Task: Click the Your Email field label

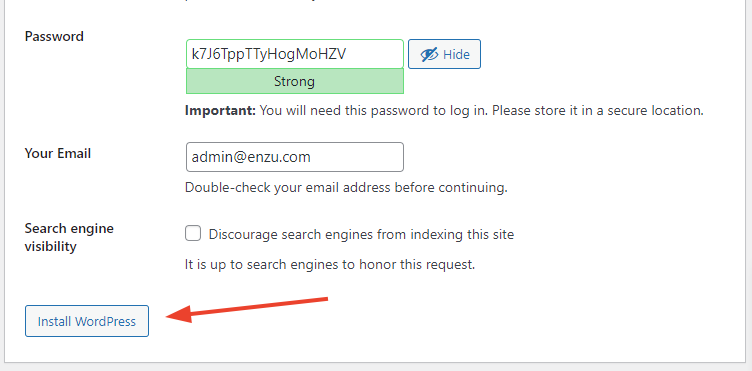Action: 58,153
